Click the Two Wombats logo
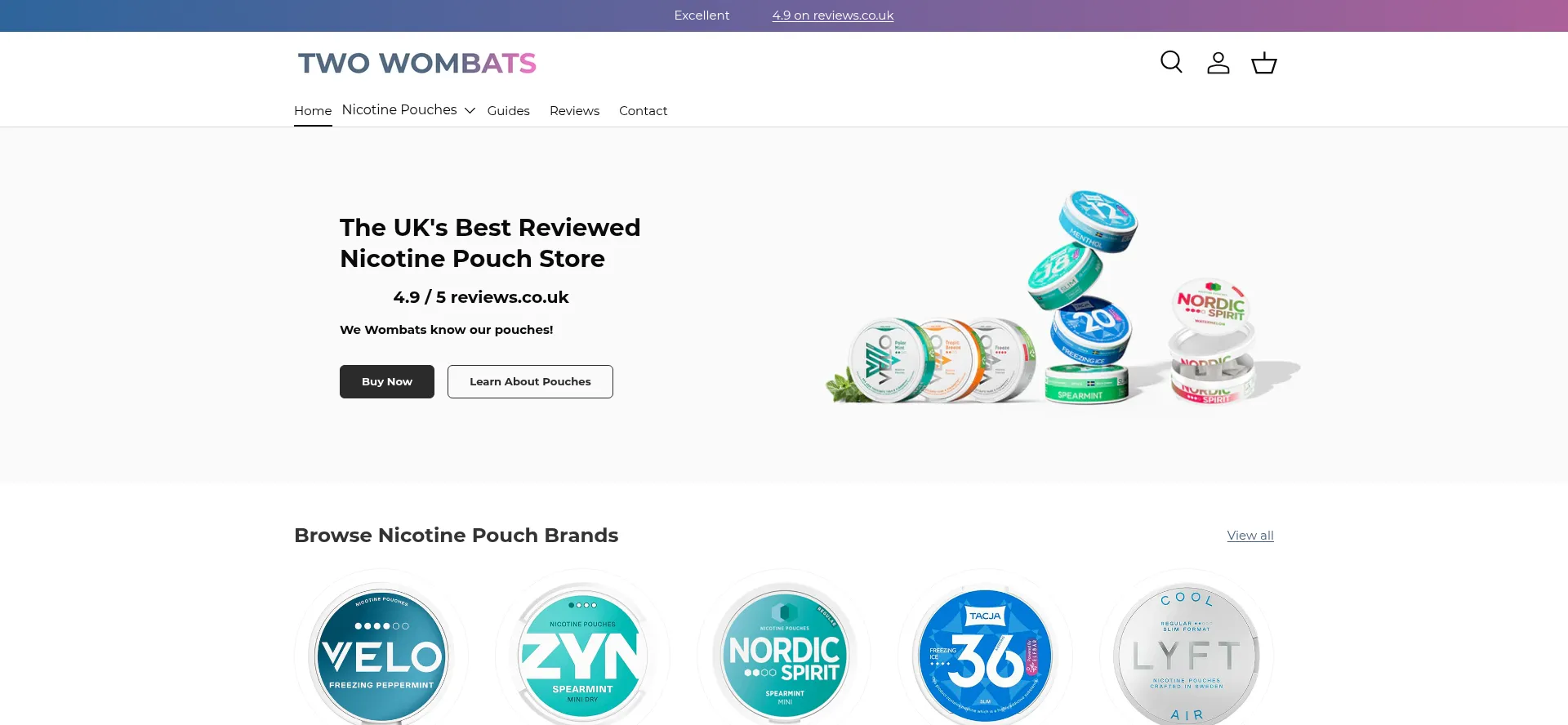The width and height of the screenshot is (1568, 725). coord(416,63)
